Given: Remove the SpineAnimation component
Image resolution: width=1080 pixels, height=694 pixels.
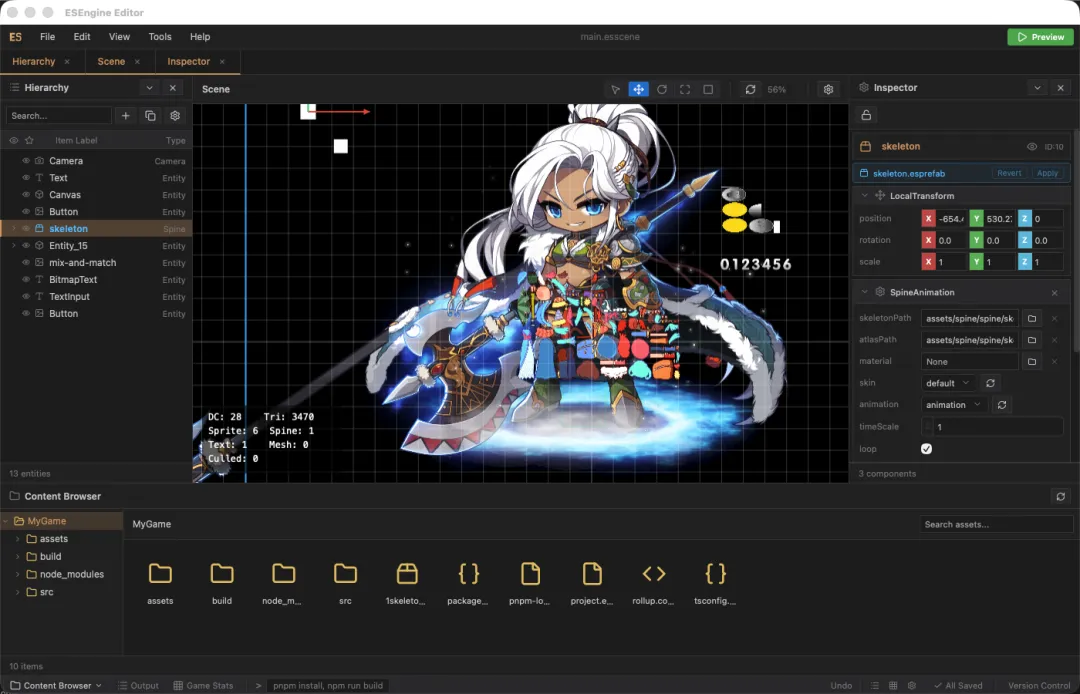Looking at the screenshot, I should [1055, 293].
